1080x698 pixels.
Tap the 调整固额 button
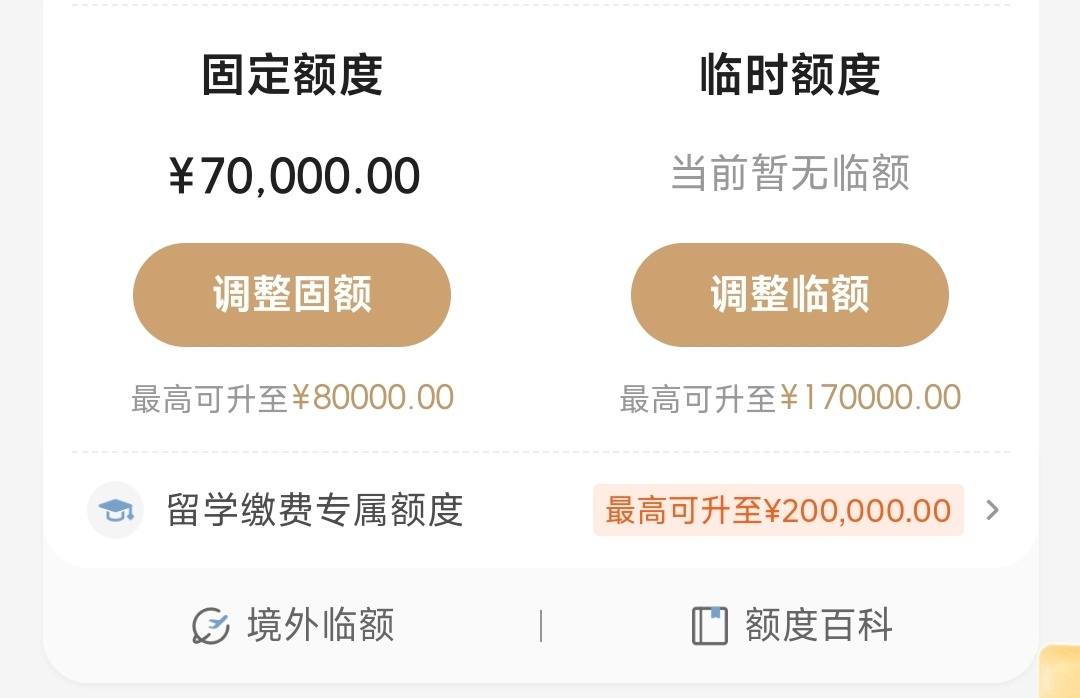292,295
